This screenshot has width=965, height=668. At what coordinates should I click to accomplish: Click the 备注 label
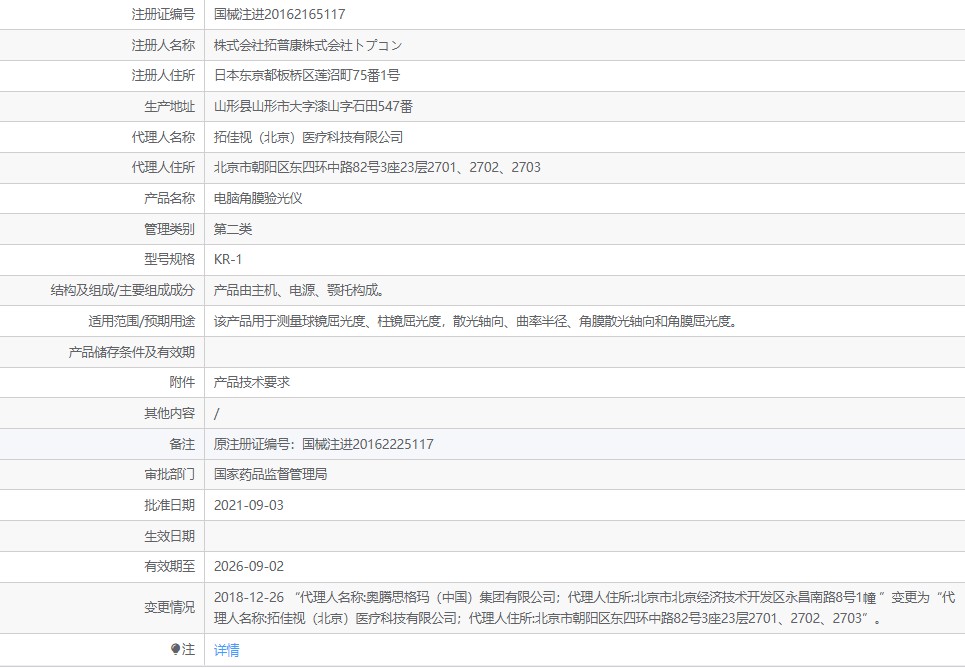tap(182, 445)
